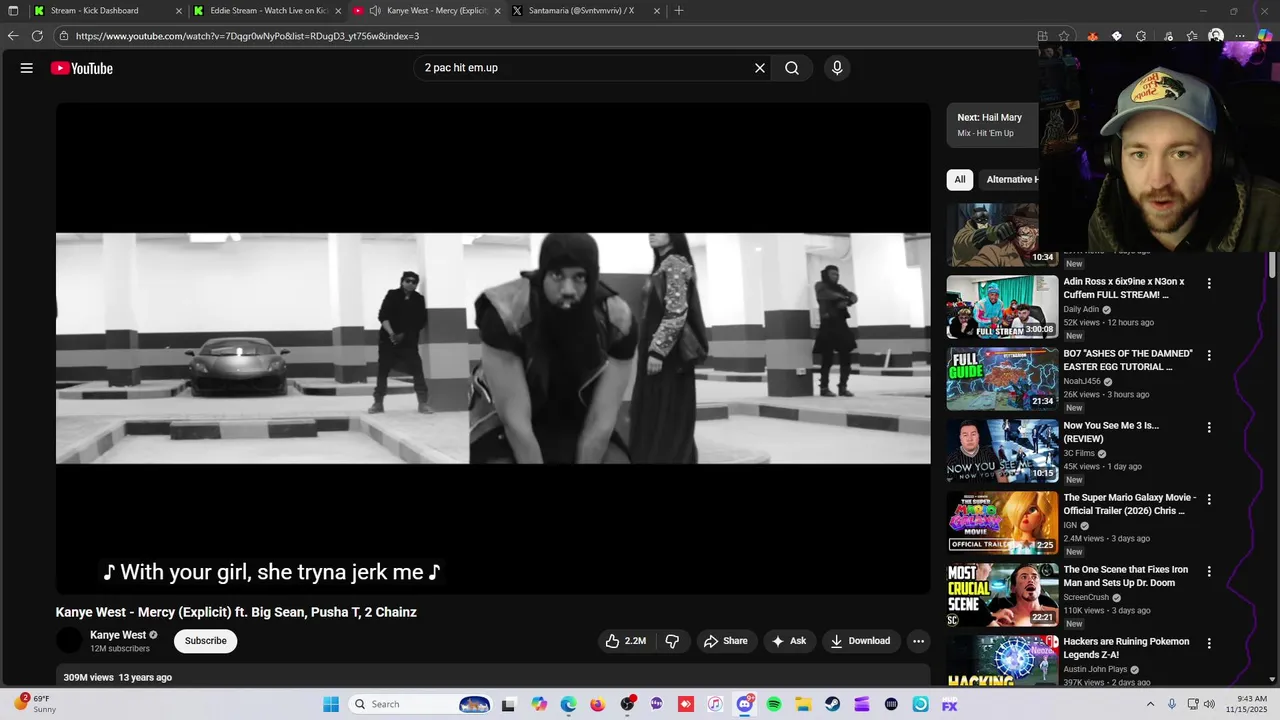Screen dimensions: 1280x720
Task: Open Spotify from the taskbar
Action: click(774, 704)
